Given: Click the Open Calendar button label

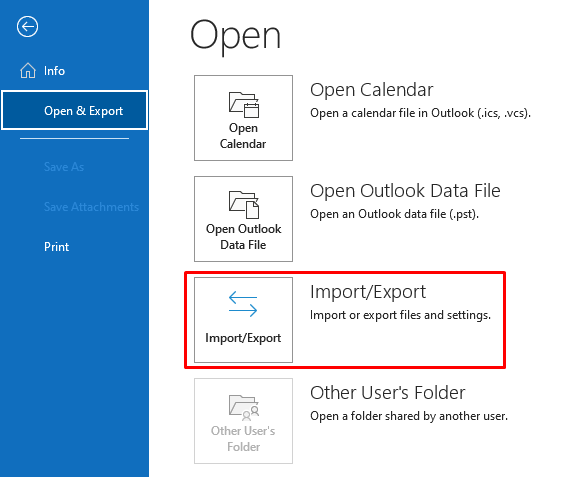Looking at the screenshot, I should tap(243, 136).
